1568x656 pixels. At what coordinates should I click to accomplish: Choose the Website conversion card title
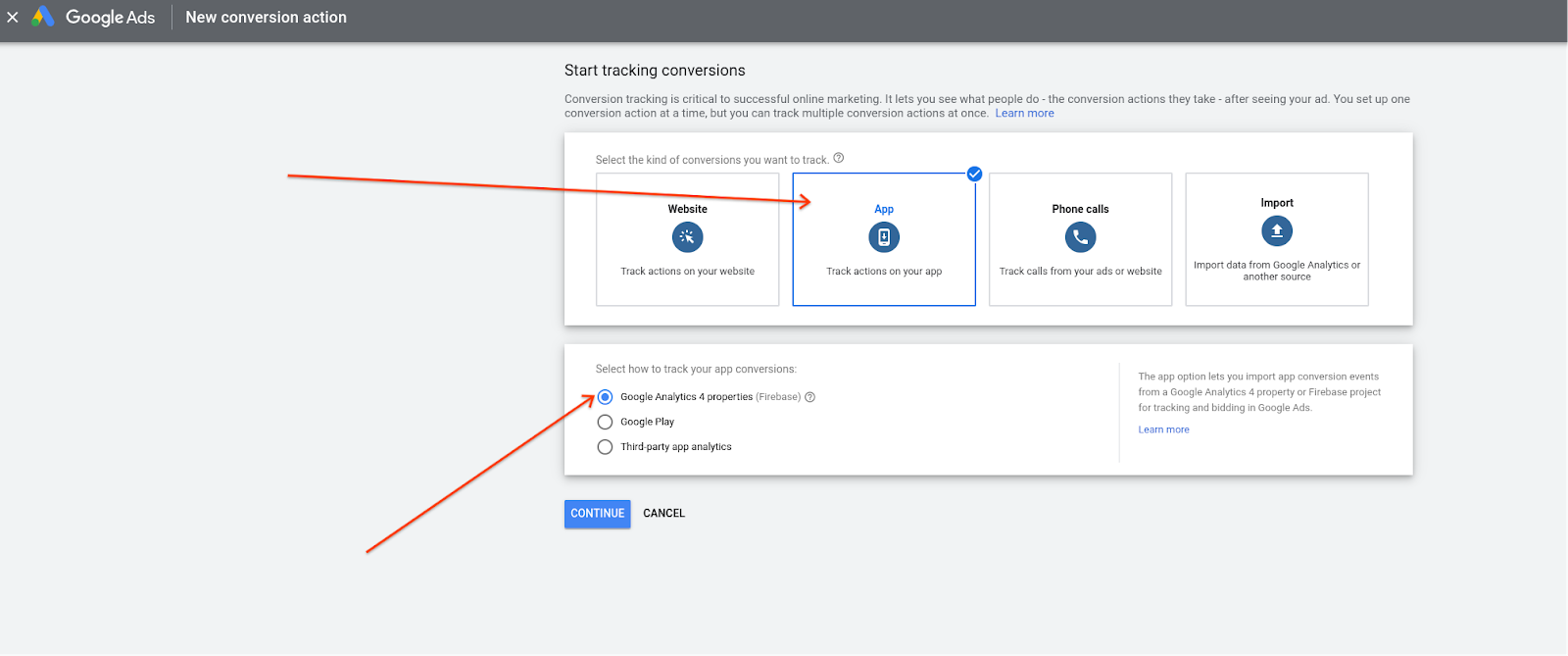(687, 209)
